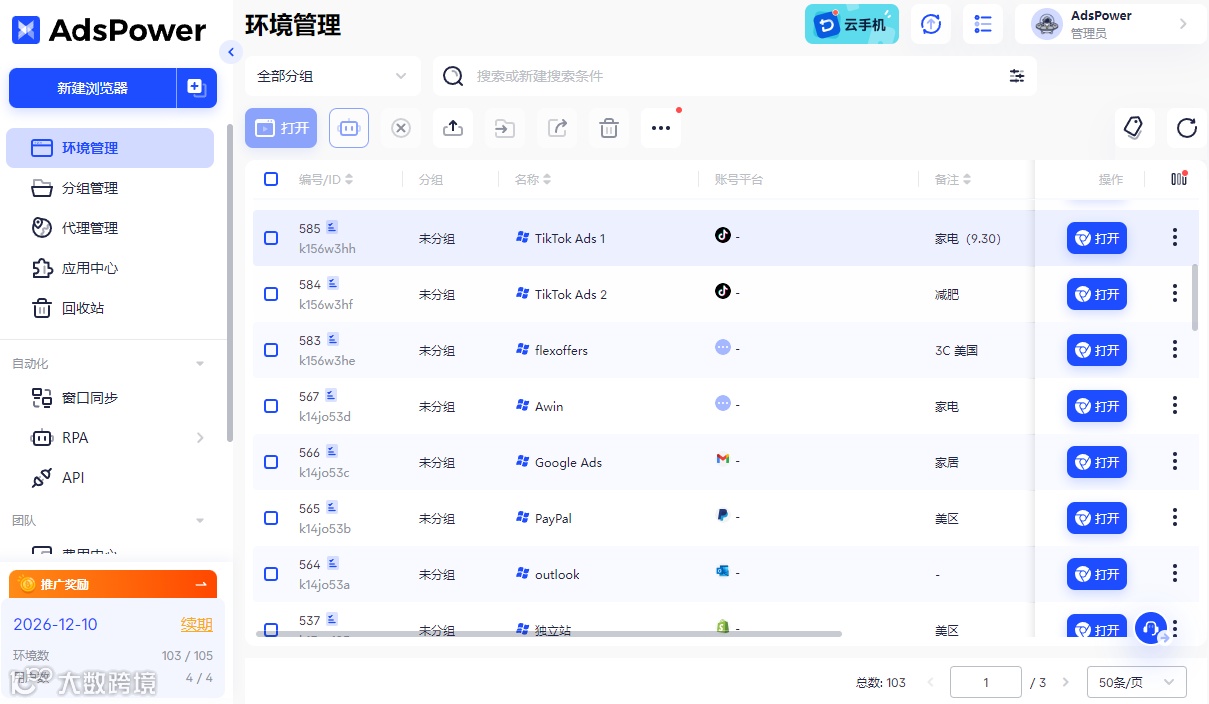Open 环境管理 in the sidebar
Viewport: 1209px width, 704px height.
110,148
